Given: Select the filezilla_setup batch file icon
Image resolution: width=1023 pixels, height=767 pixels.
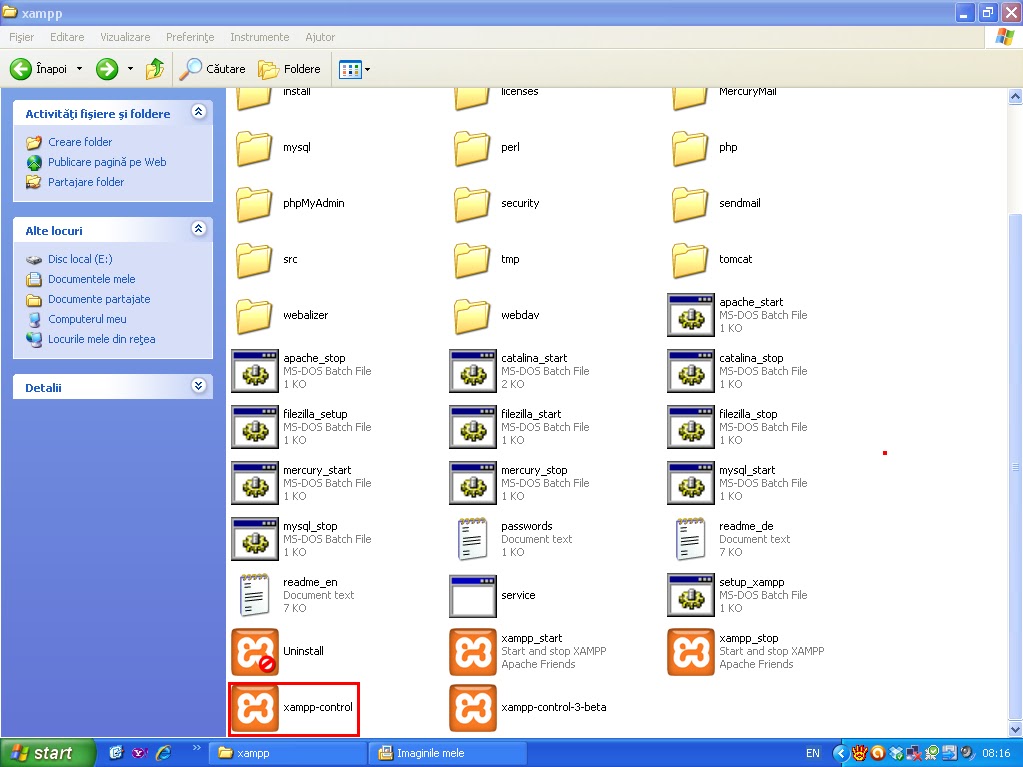Looking at the screenshot, I should 255,427.
